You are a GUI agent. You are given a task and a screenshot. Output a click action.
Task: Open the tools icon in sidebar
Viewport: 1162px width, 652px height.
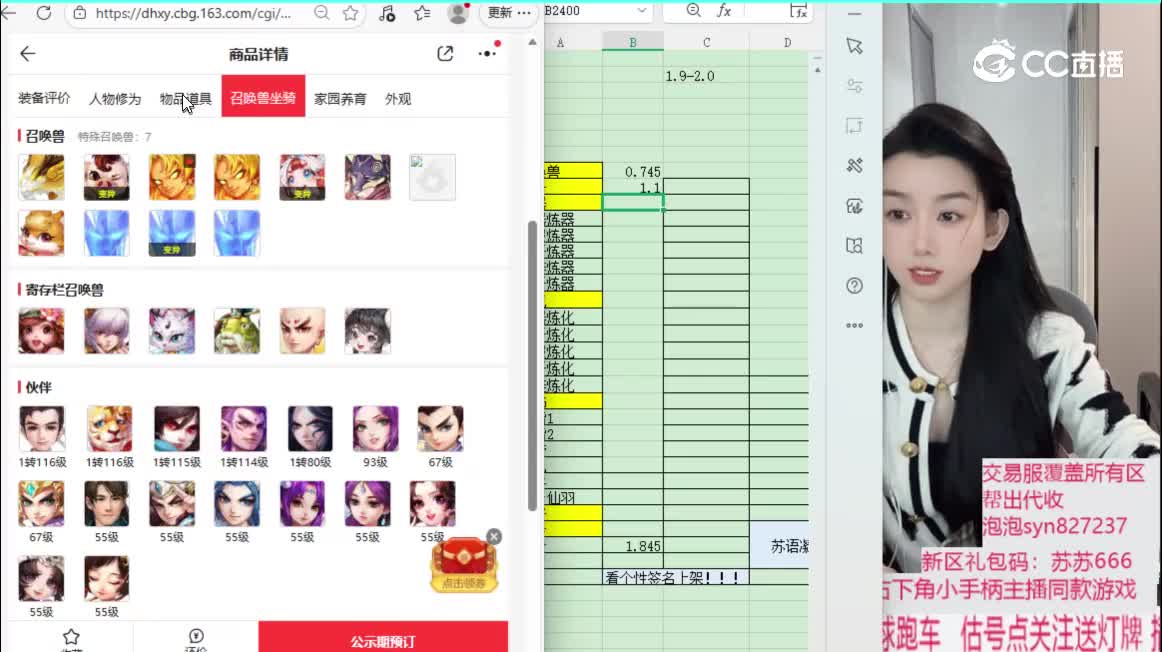854,165
